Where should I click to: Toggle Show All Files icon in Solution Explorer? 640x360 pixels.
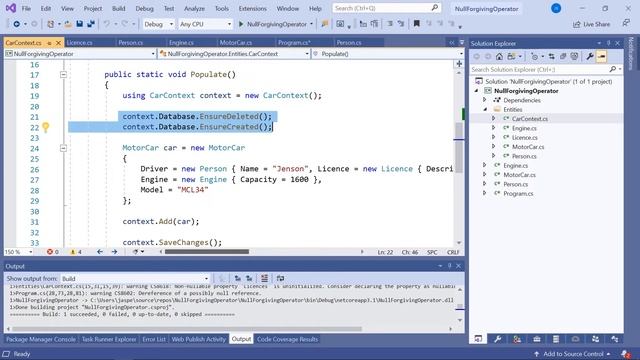[574, 56]
